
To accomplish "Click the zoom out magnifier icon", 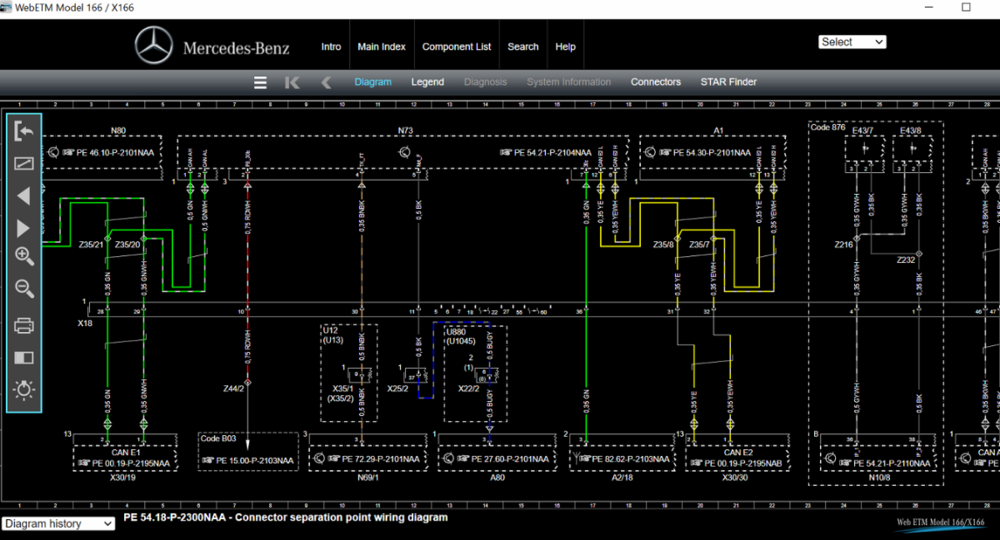I will click(24, 289).
